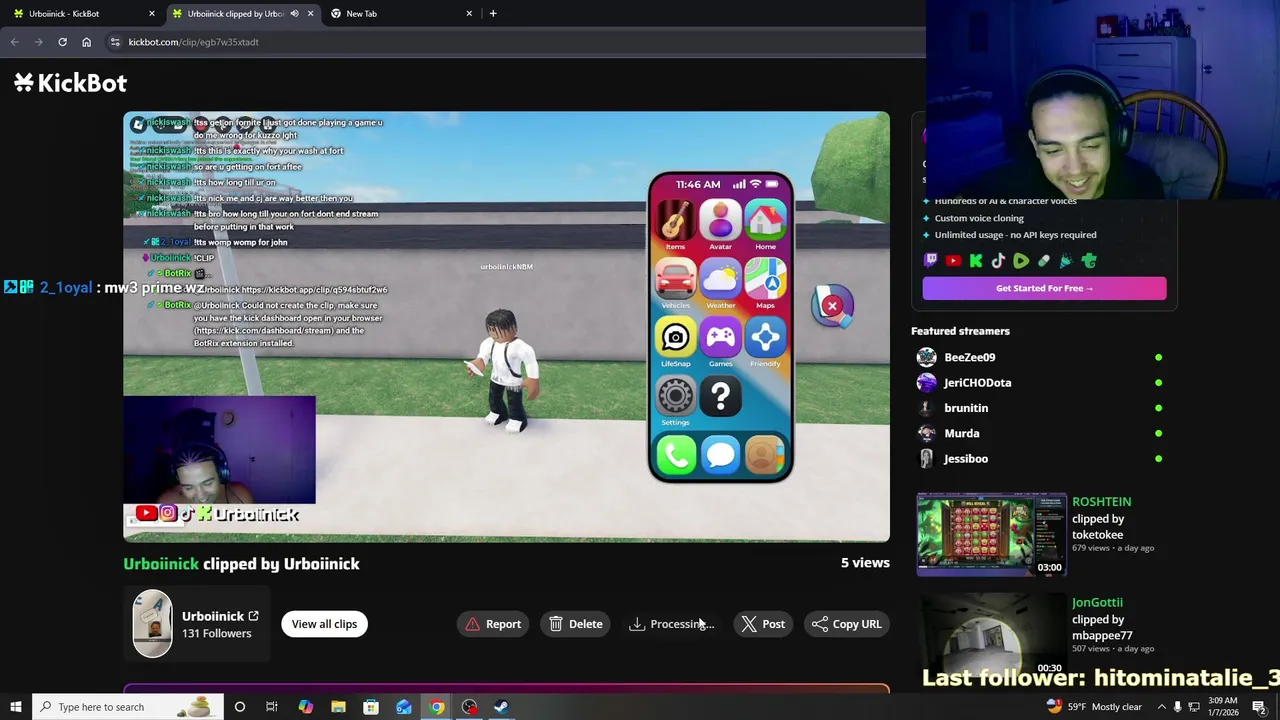
Task: Open Steam from the taskbar
Action: pos(501,707)
